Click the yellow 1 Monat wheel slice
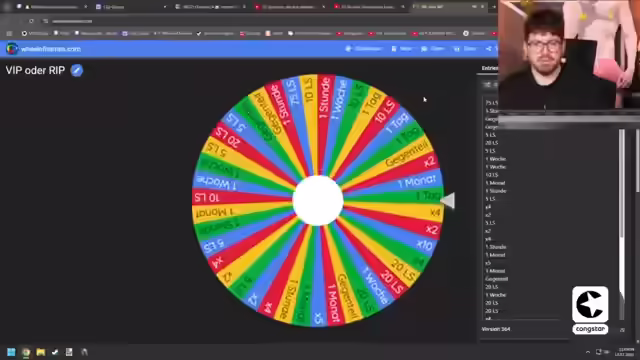The width and height of the screenshot is (640, 360). [215, 212]
